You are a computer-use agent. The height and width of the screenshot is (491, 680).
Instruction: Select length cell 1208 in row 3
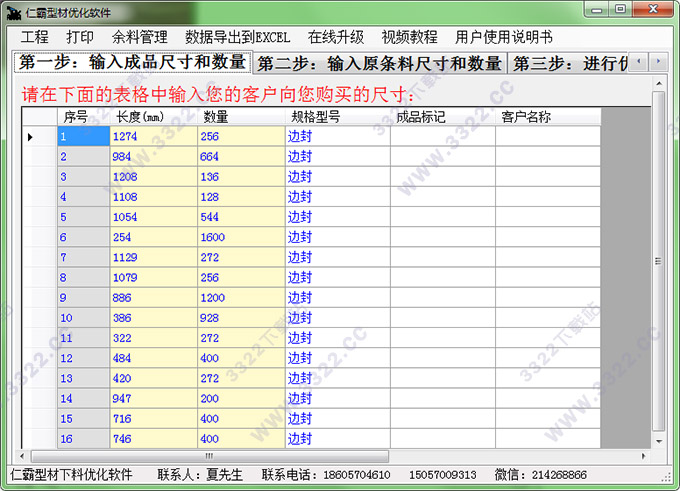click(x=154, y=177)
